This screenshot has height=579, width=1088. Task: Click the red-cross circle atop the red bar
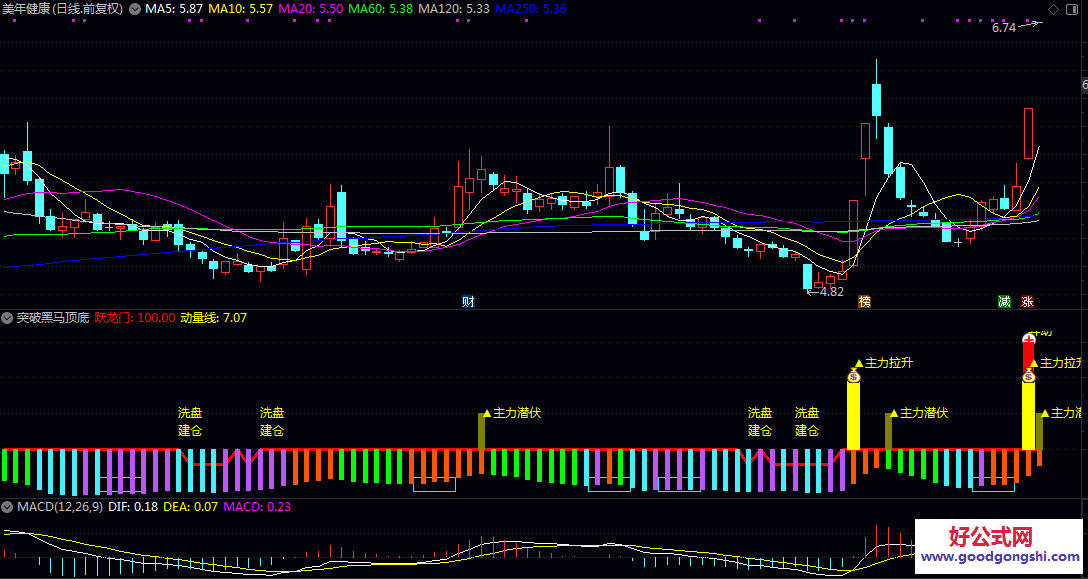[x=1029, y=339]
